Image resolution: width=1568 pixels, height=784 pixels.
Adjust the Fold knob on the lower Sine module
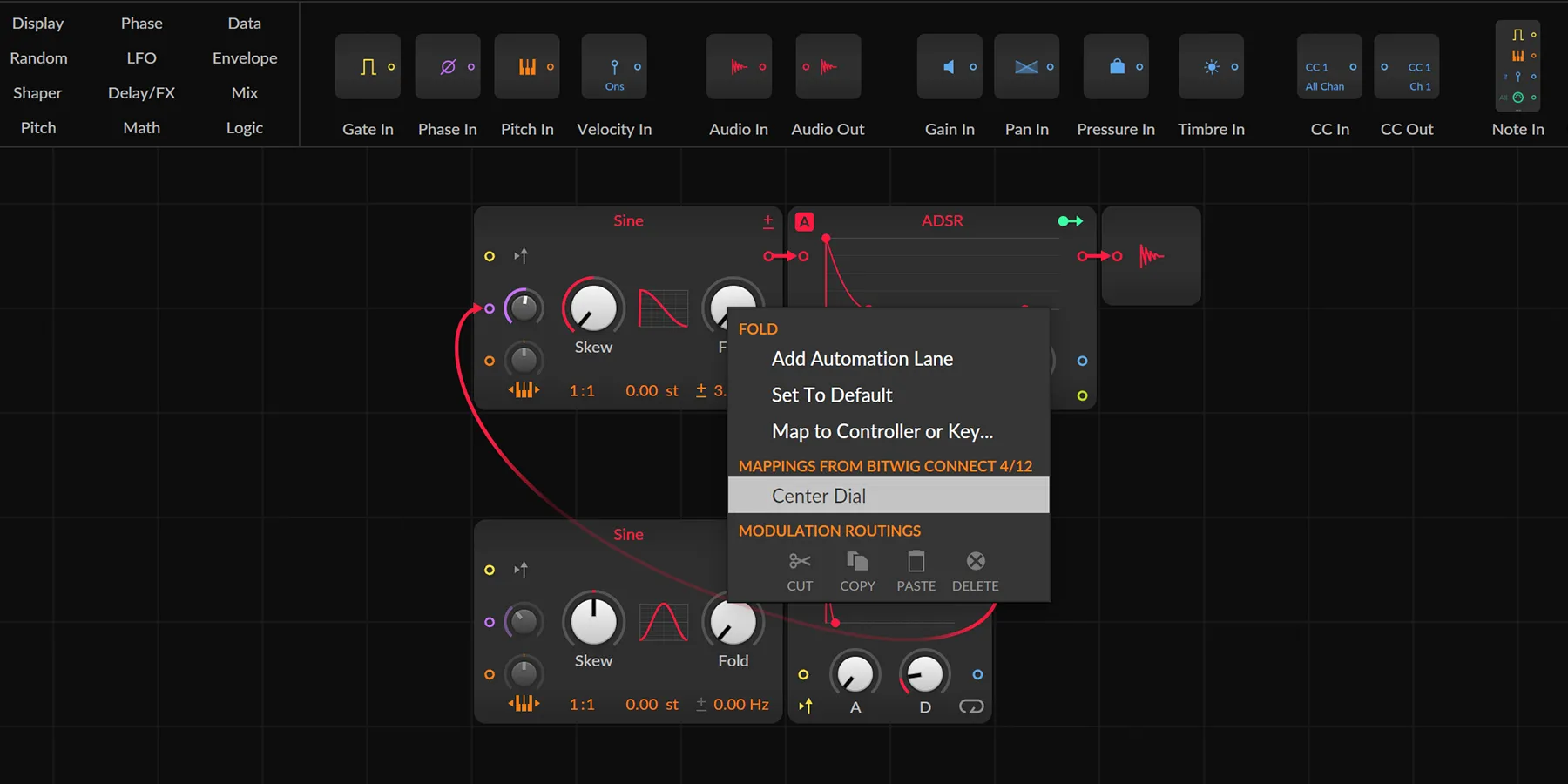click(733, 621)
